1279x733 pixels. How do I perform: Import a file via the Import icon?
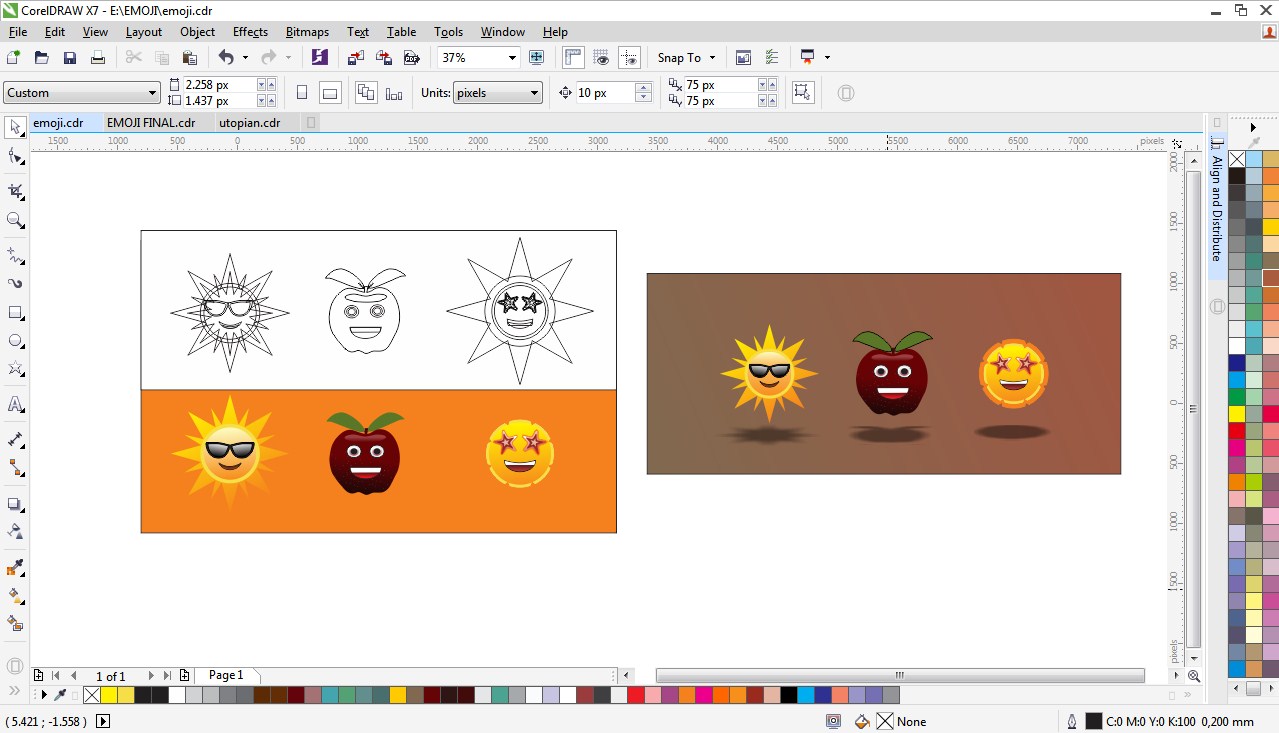[355, 58]
